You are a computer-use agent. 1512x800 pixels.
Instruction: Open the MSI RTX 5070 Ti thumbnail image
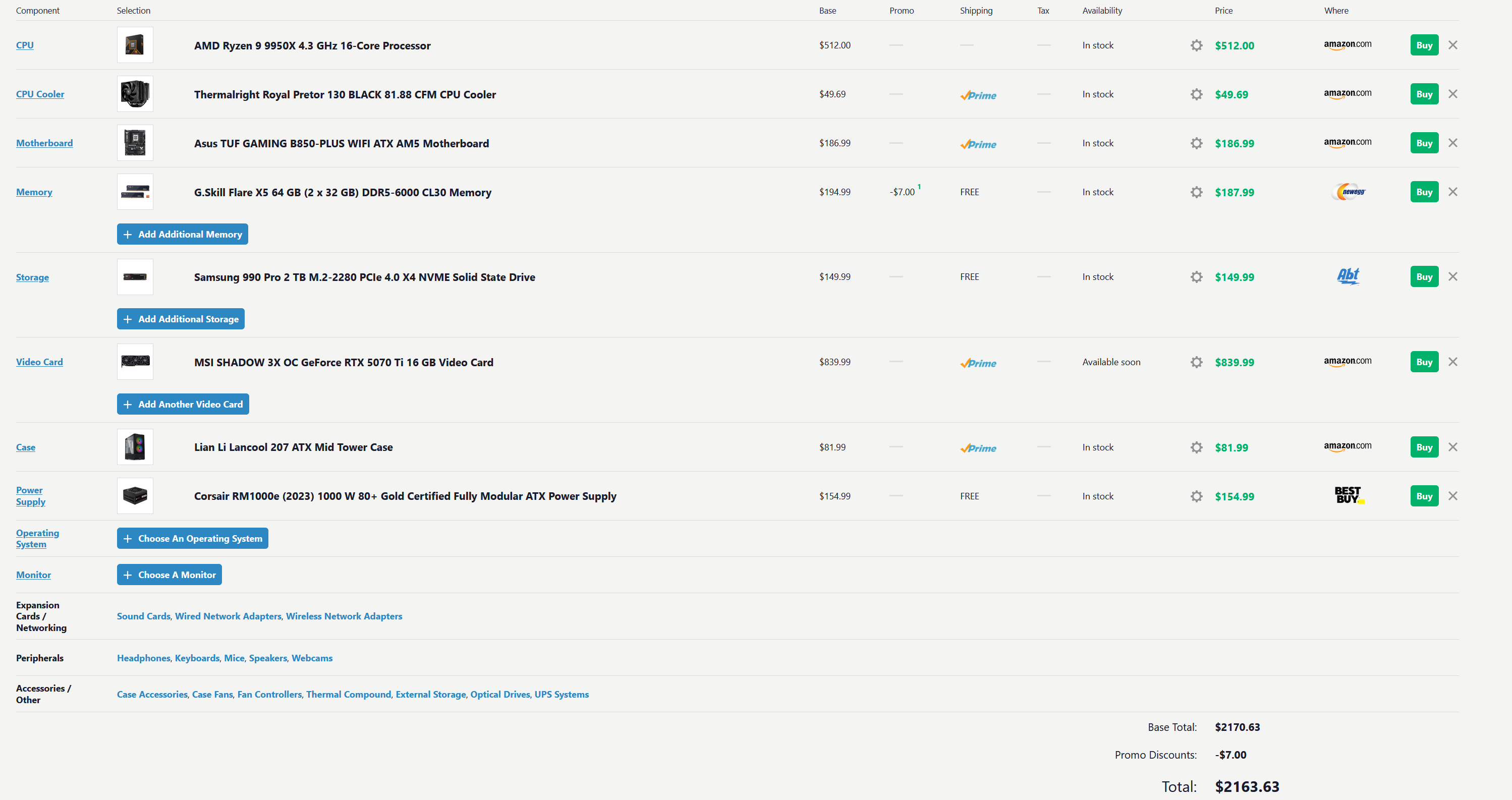pos(135,362)
